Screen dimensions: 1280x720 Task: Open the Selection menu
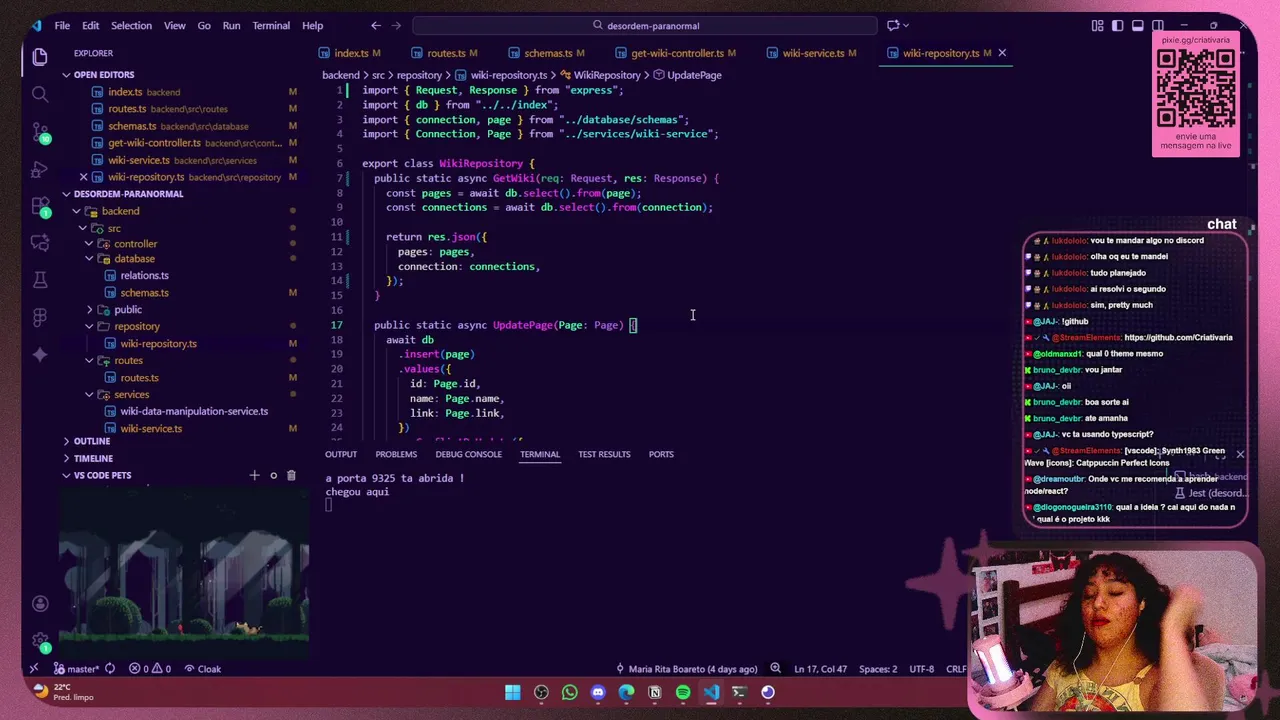[131, 25]
